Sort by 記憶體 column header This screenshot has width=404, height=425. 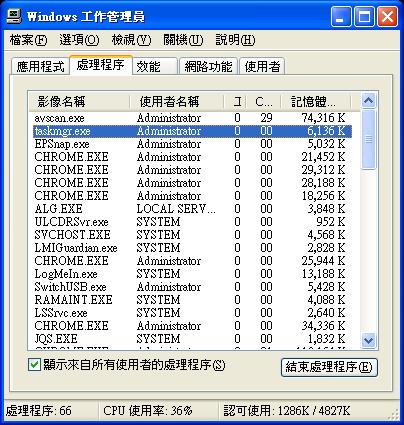tap(316, 101)
